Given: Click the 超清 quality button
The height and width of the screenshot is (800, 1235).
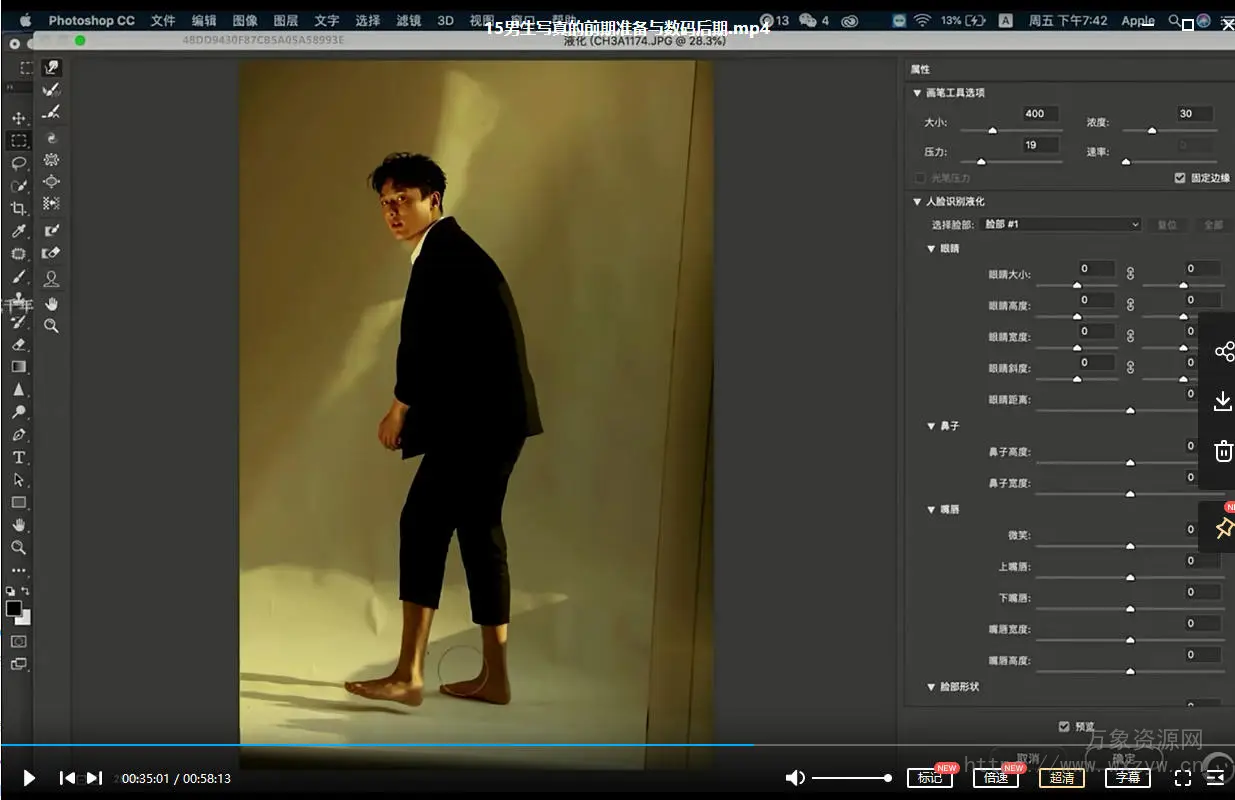Looking at the screenshot, I should click(x=1061, y=778).
